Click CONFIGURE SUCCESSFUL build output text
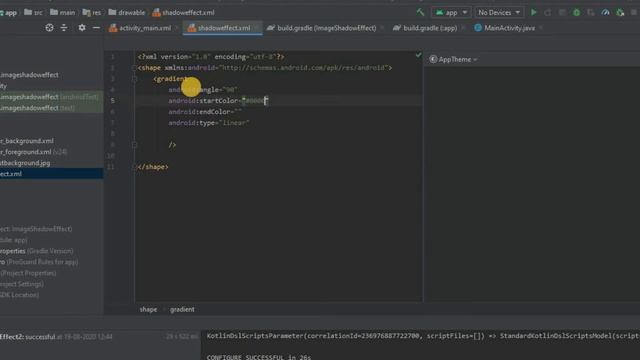The width and height of the screenshot is (640, 360). tap(259, 357)
